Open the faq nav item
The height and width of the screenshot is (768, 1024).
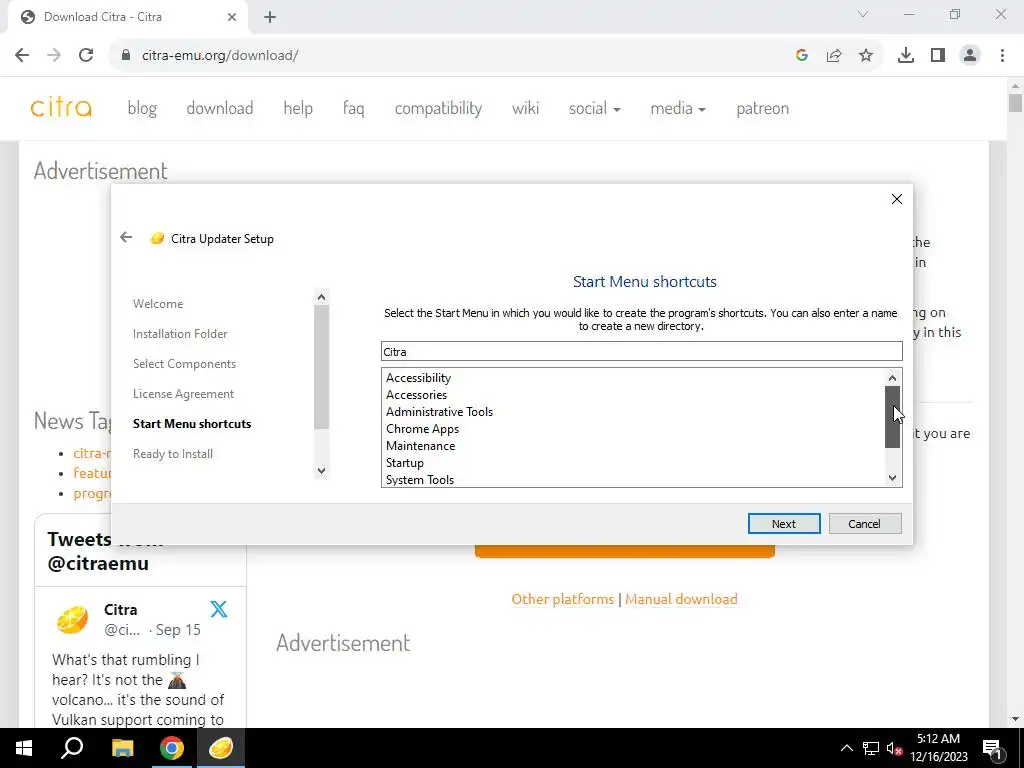tap(353, 108)
